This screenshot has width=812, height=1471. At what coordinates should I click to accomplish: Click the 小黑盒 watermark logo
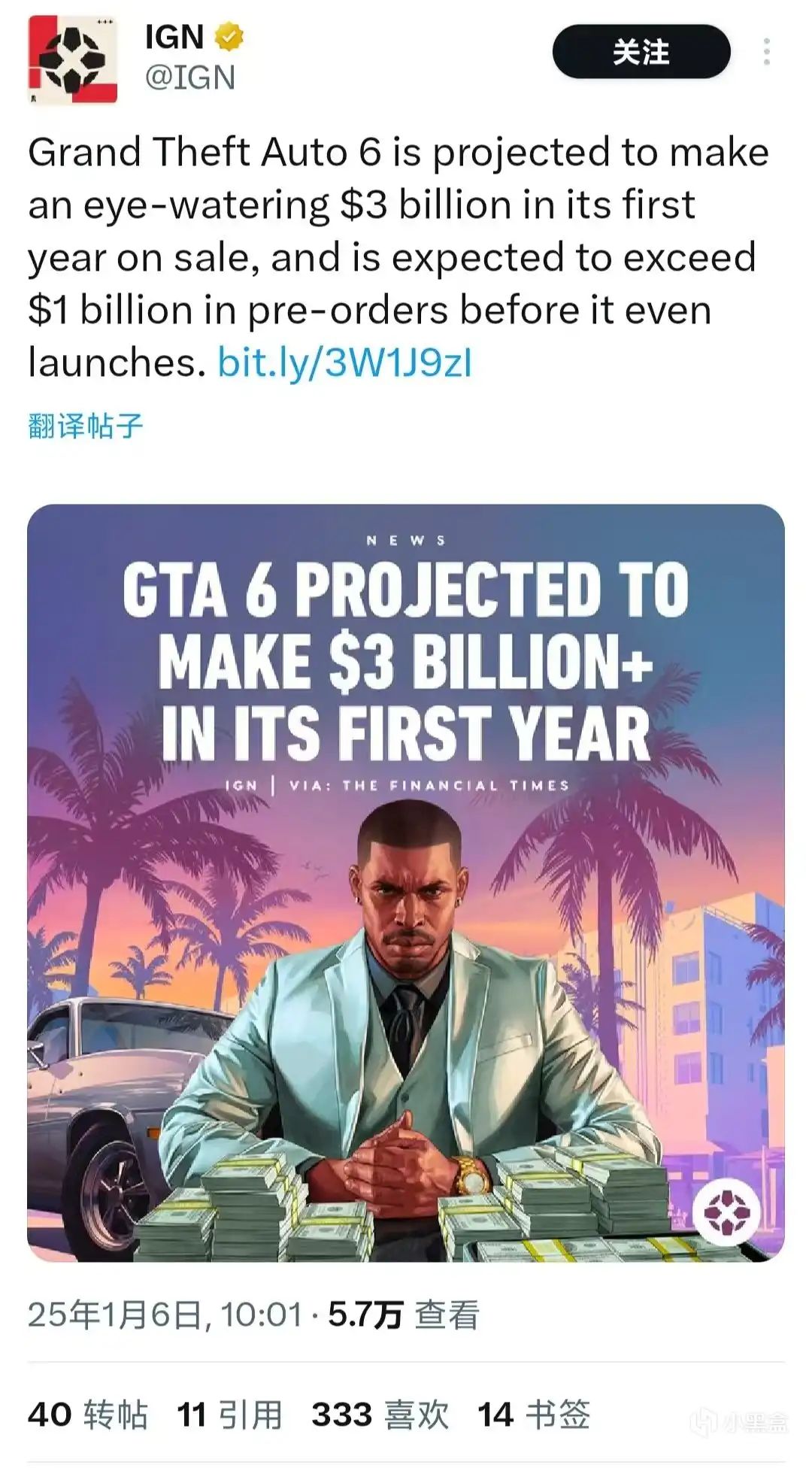click(741, 1421)
